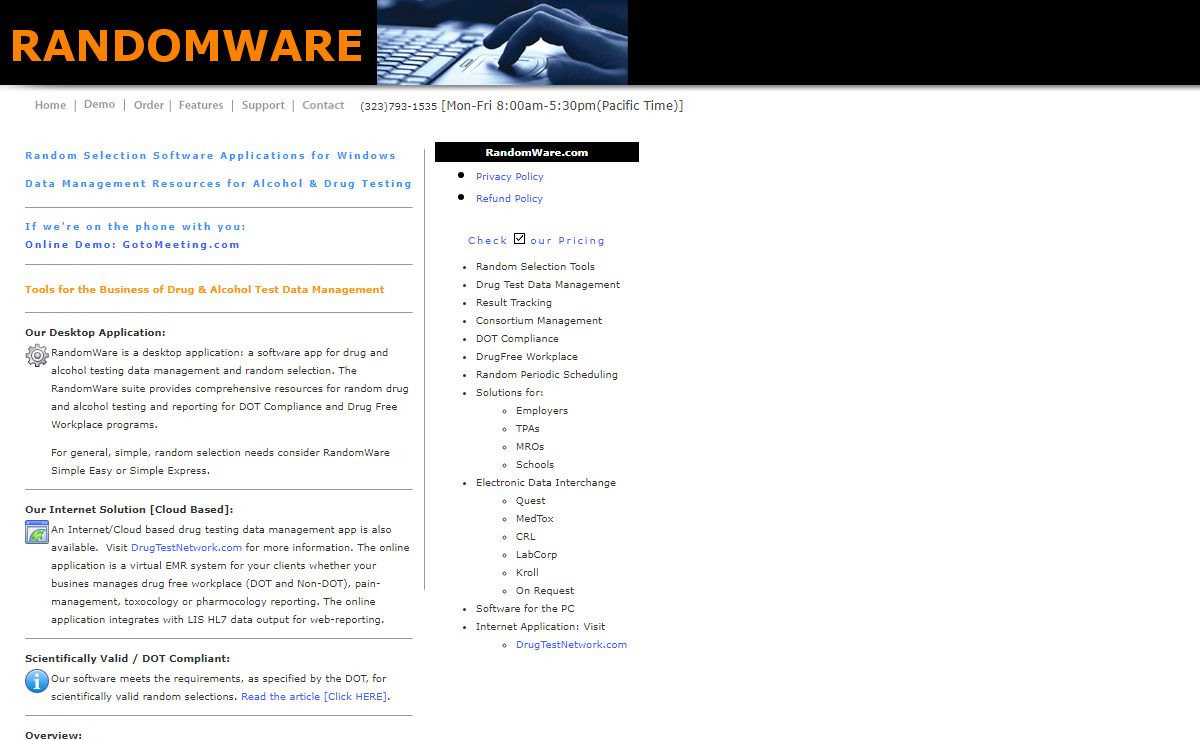Select the Employers sub-item
Image resolution: width=1200 pixels, height=740 pixels.
point(542,410)
